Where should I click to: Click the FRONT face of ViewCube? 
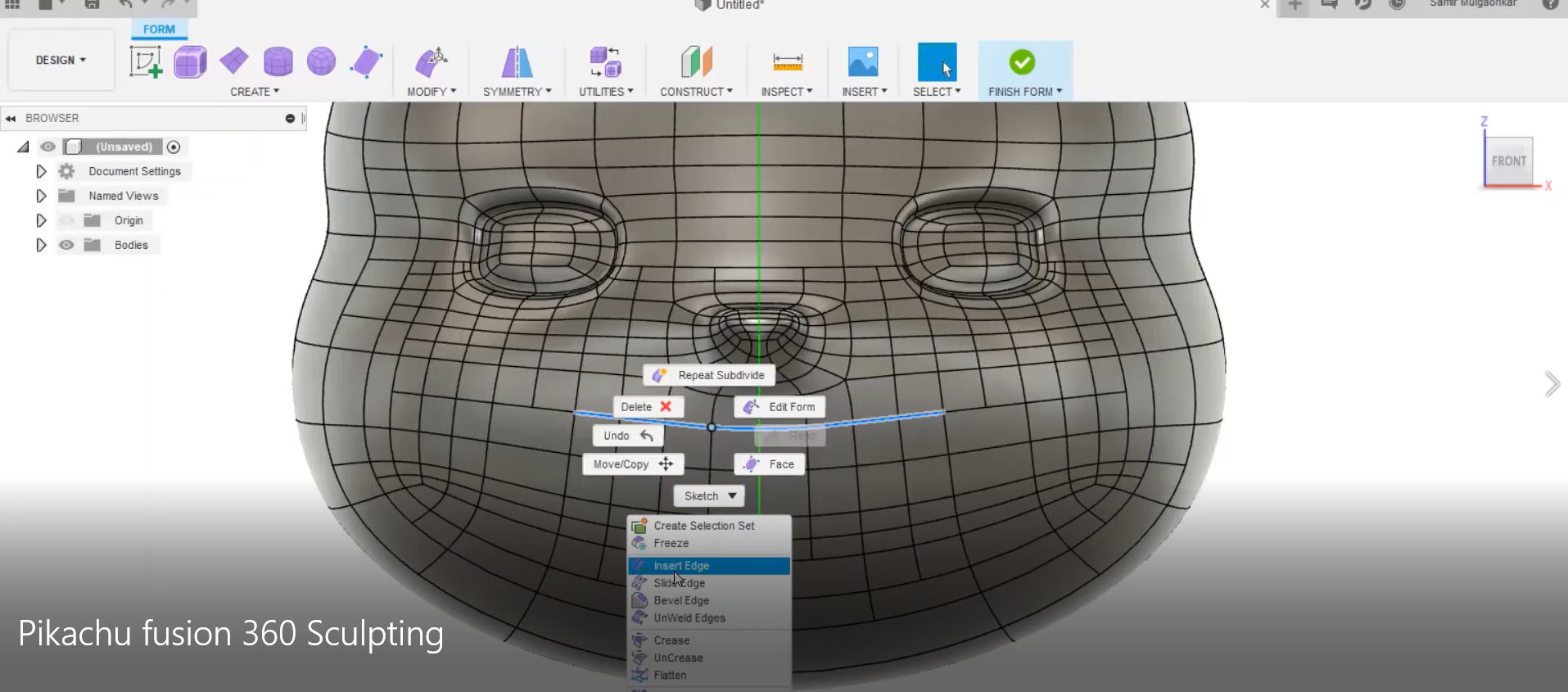[1508, 161]
